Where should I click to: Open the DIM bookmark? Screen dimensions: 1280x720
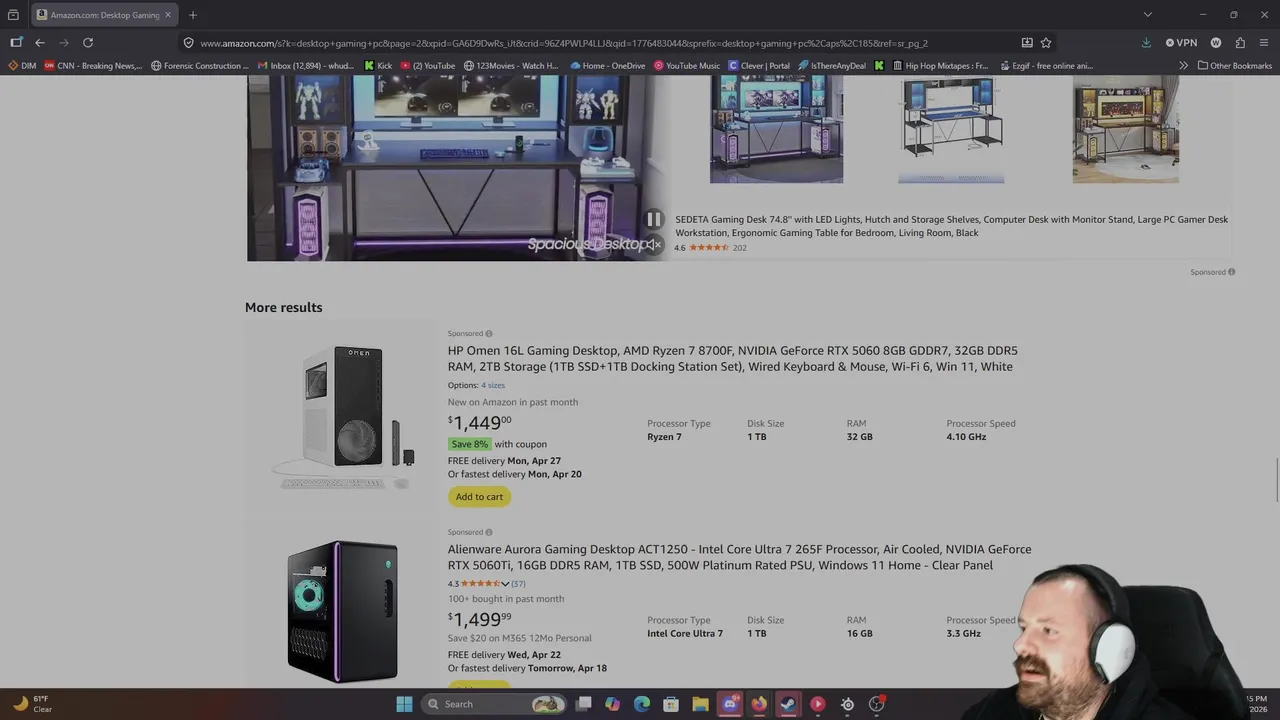22,66
